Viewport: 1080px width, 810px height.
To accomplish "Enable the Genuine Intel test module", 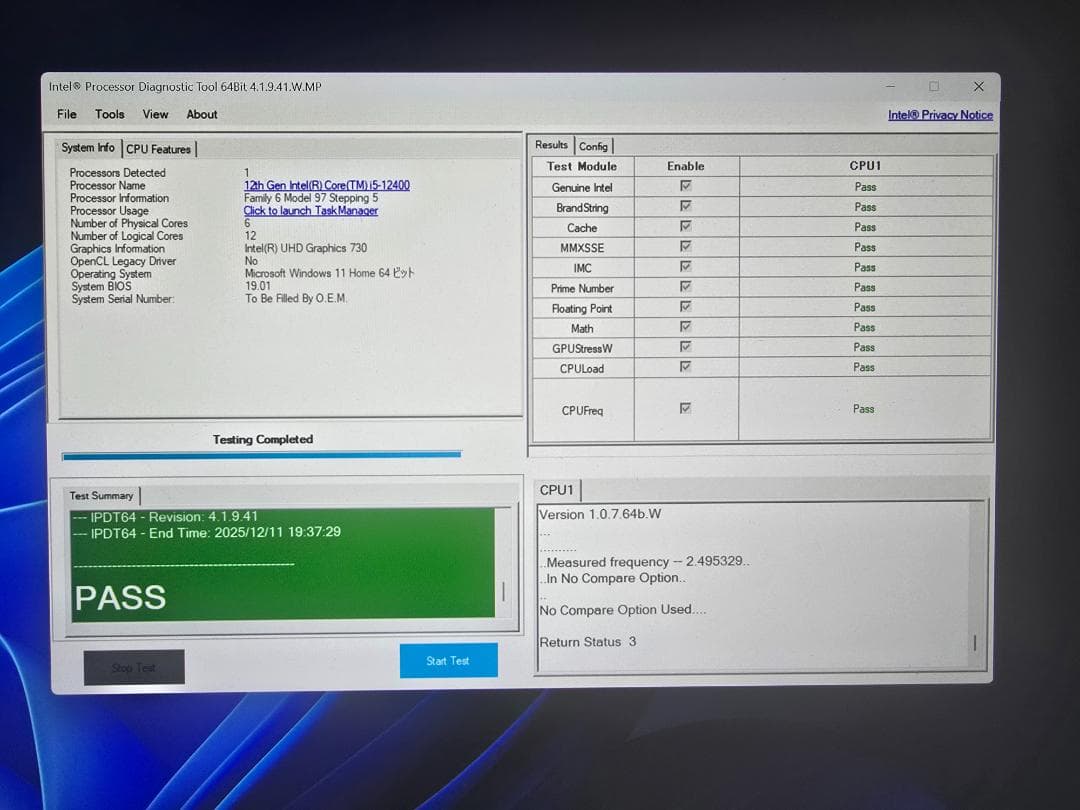I will [686, 187].
